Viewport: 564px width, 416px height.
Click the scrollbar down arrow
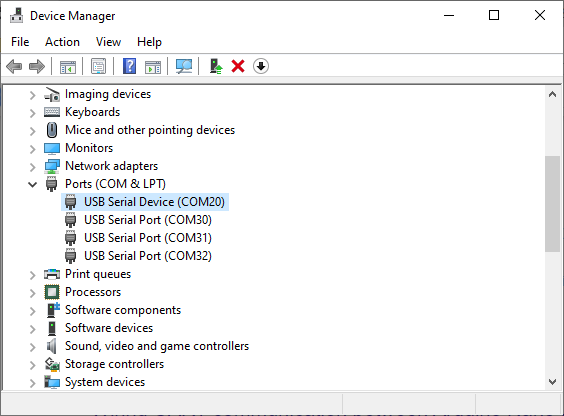coord(552,381)
